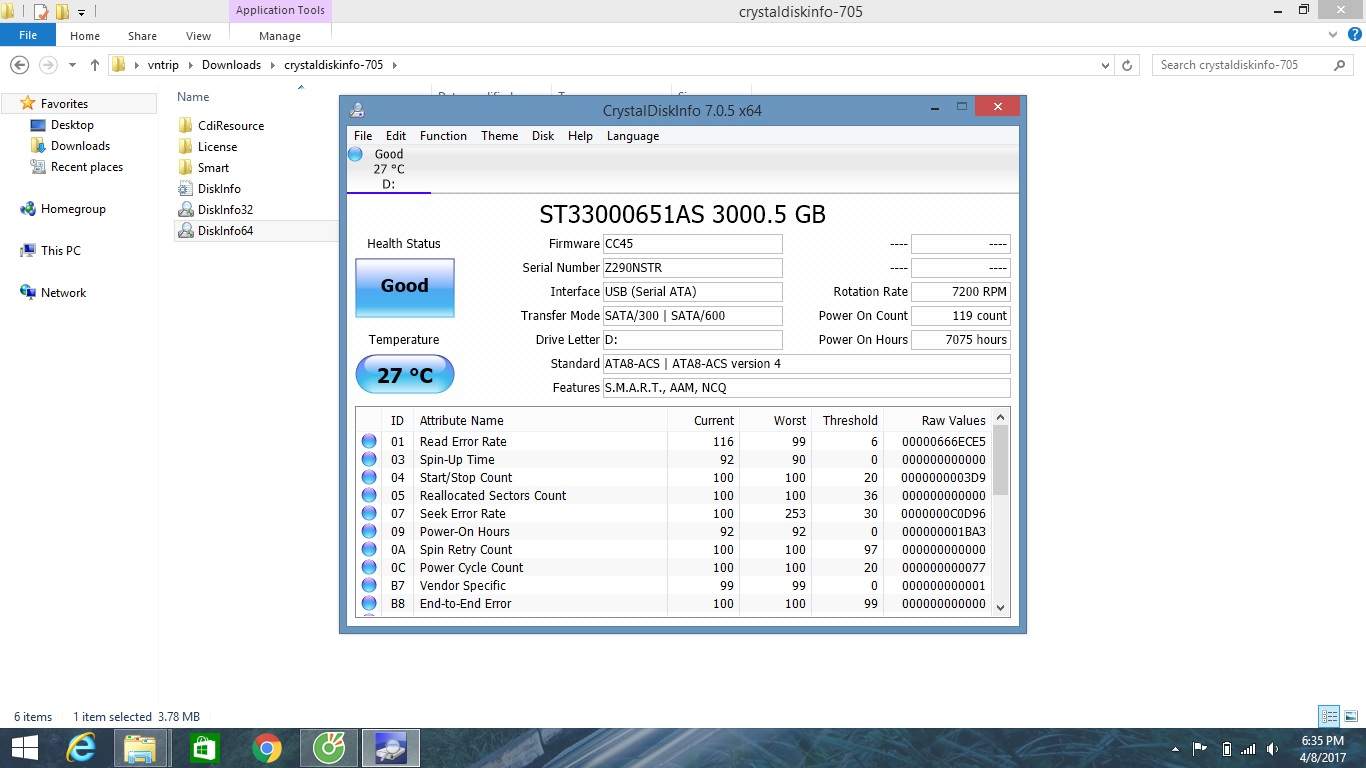The height and width of the screenshot is (768, 1366).
Task: Switch to the Explorer View ribbon tab
Action: point(198,35)
